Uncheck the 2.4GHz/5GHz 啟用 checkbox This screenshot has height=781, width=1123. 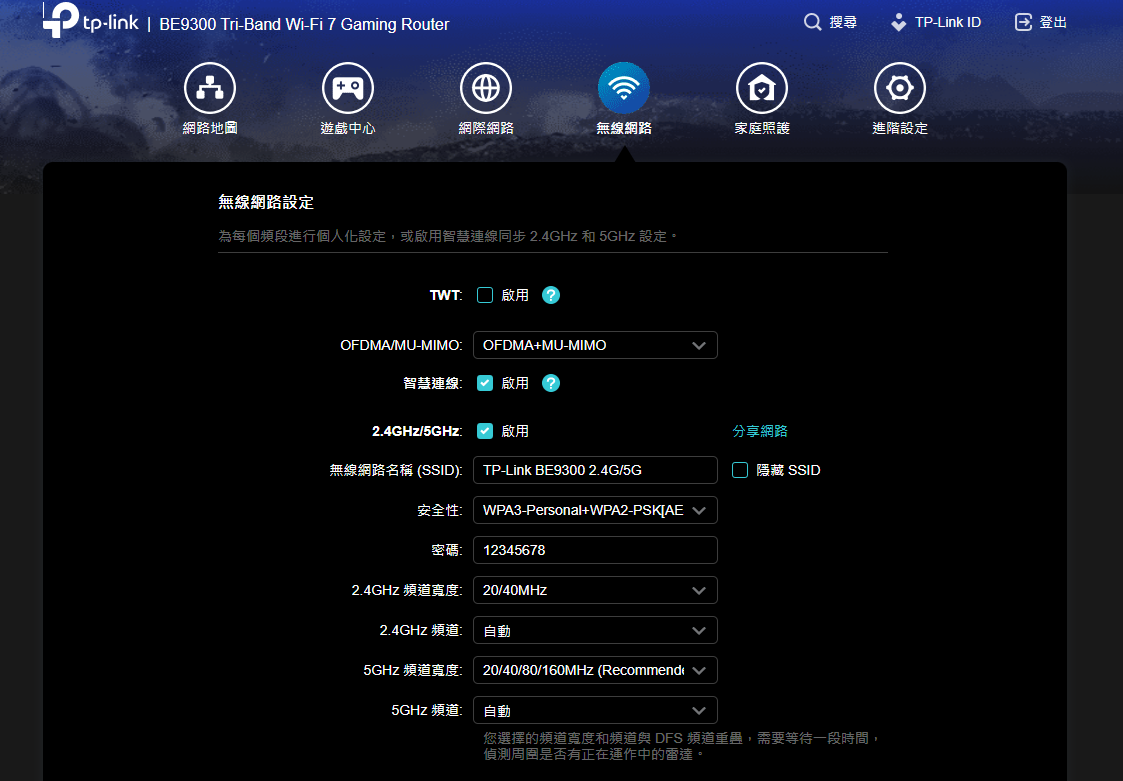pos(485,431)
